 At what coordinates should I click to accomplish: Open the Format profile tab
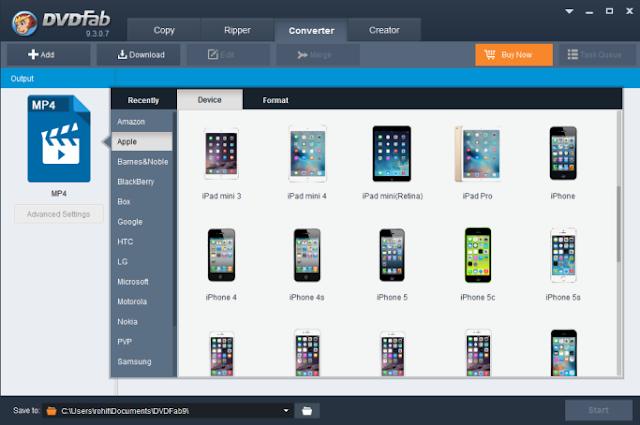[x=276, y=100]
